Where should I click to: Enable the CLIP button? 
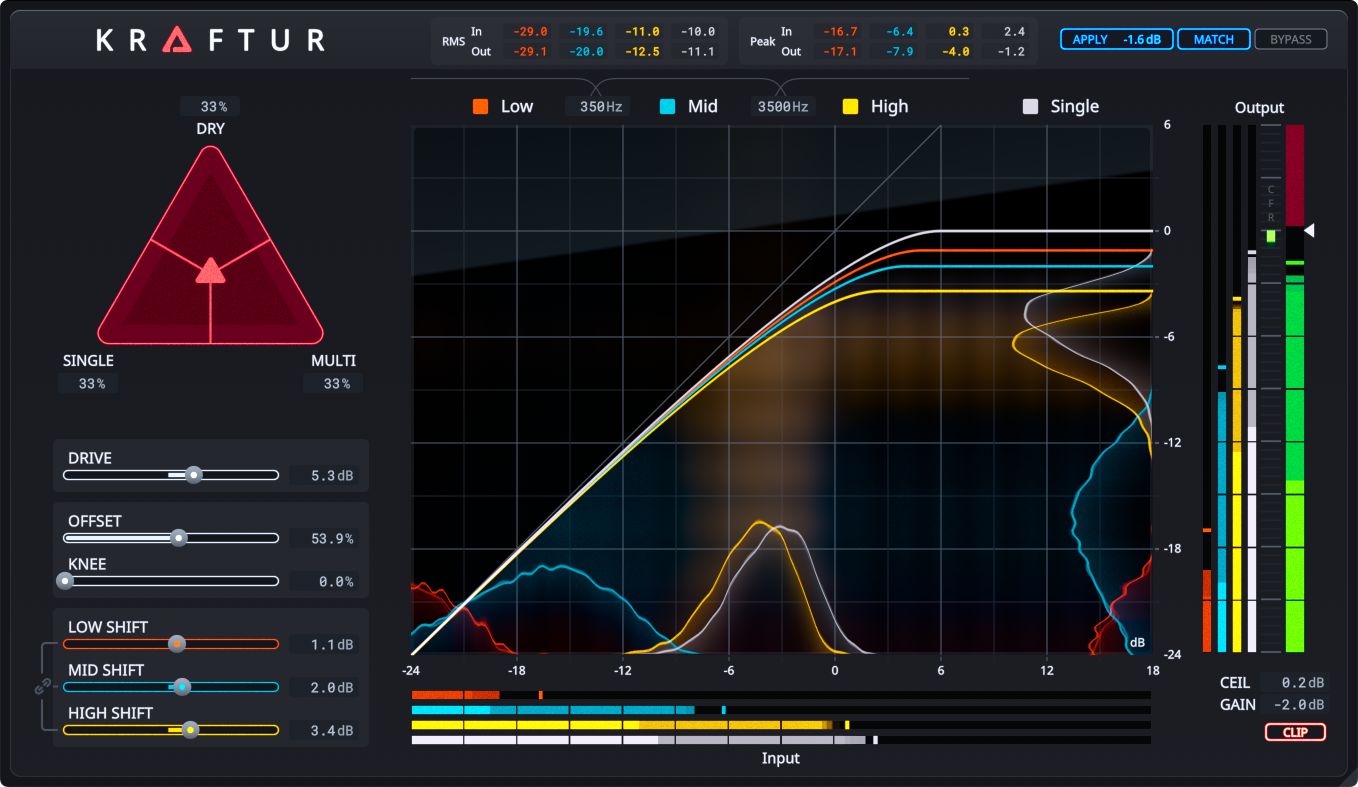[1294, 732]
